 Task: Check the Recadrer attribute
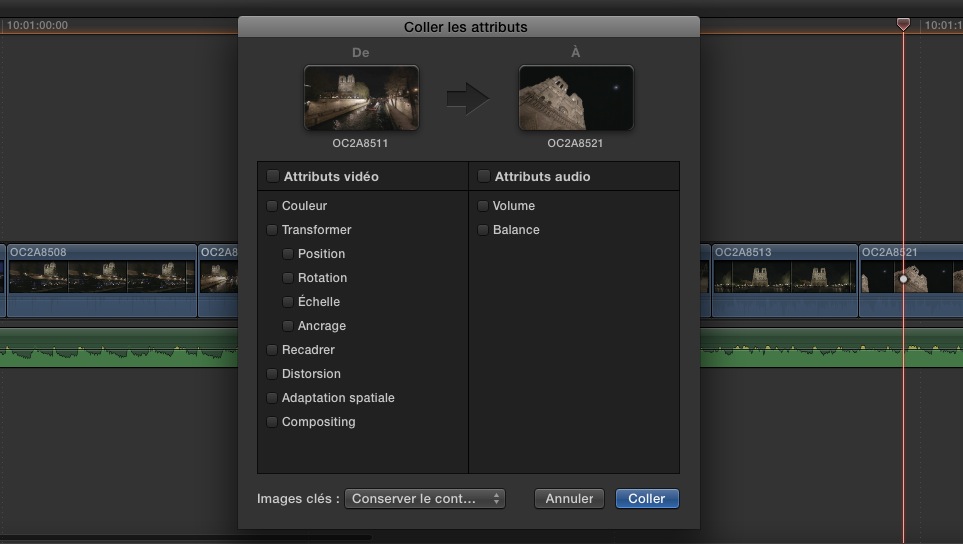pos(271,349)
